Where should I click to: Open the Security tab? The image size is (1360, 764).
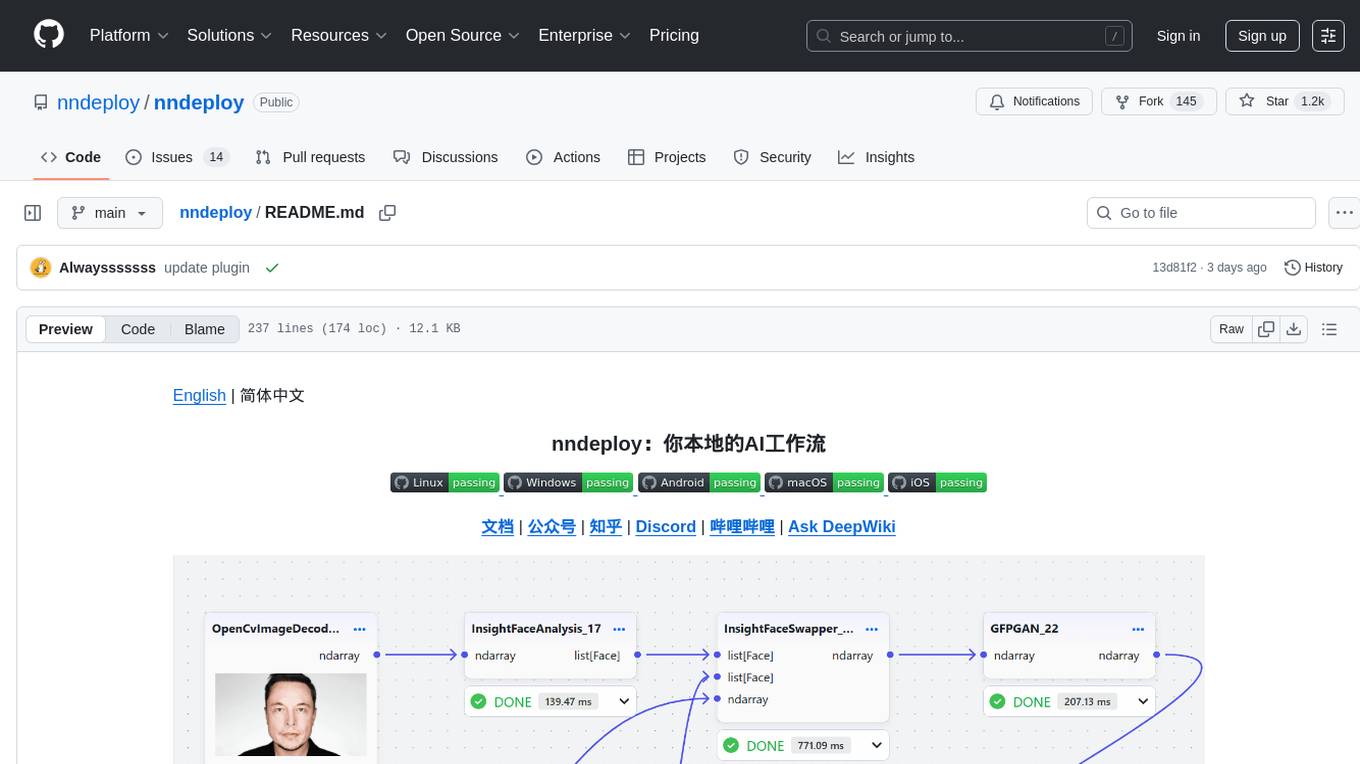(x=772, y=157)
